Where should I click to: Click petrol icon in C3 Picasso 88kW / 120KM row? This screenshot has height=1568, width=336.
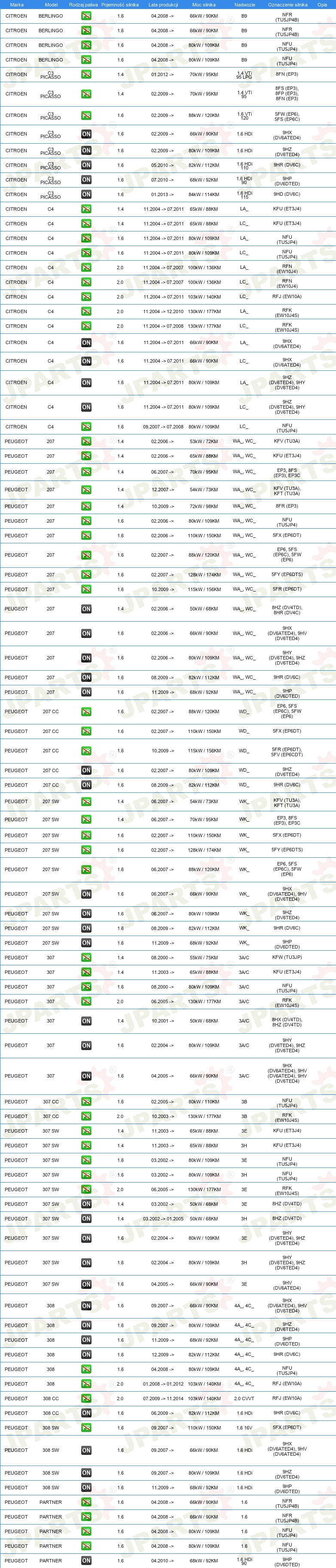tap(86, 115)
